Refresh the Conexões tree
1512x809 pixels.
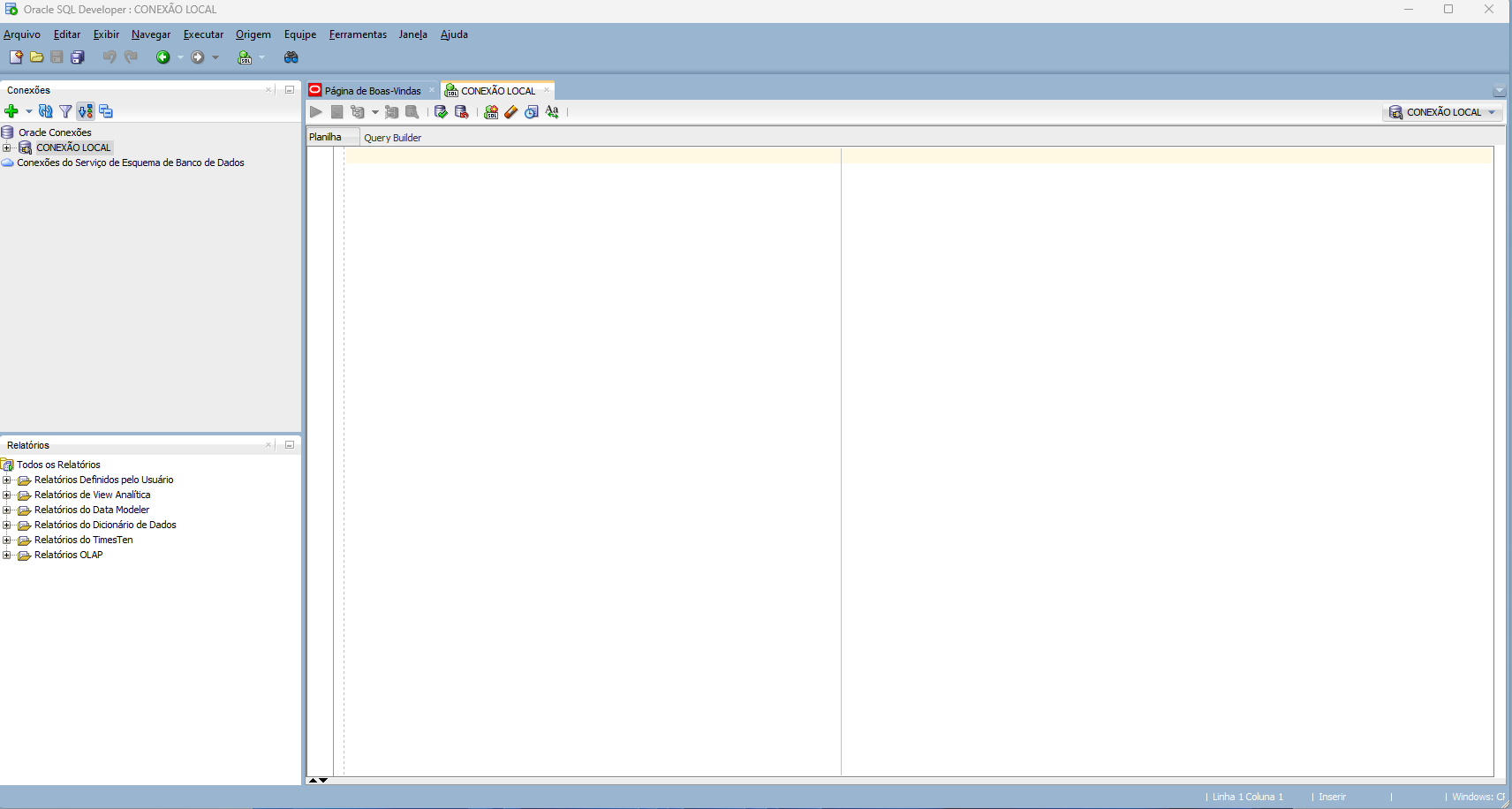coord(46,111)
